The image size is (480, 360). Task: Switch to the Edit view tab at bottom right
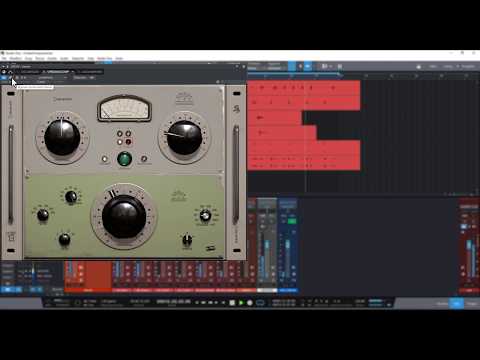pyautogui.click(x=442, y=303)
